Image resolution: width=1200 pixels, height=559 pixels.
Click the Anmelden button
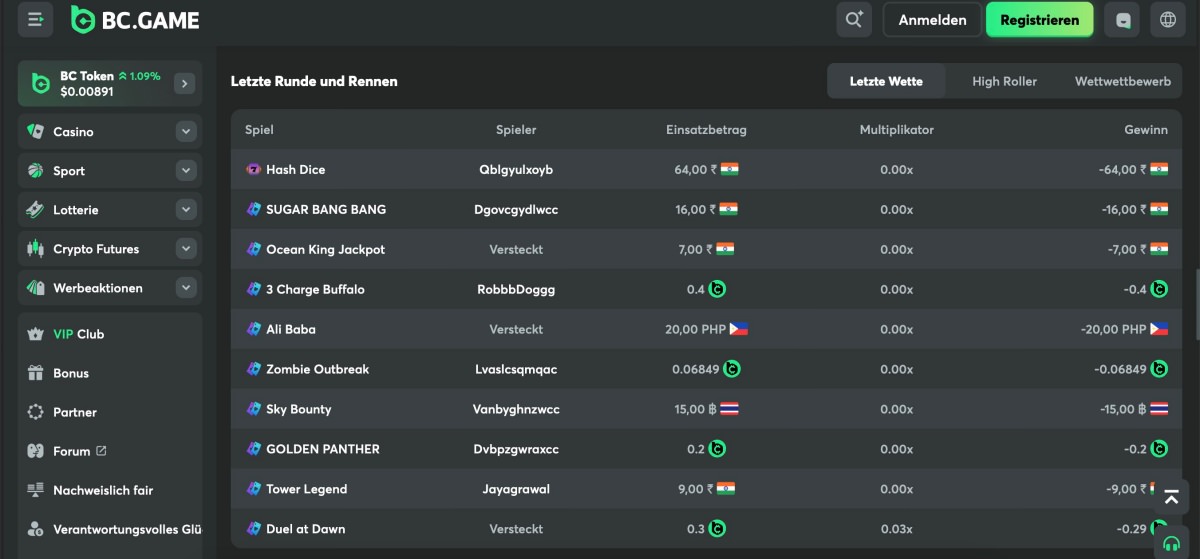[x=932, y=20]
